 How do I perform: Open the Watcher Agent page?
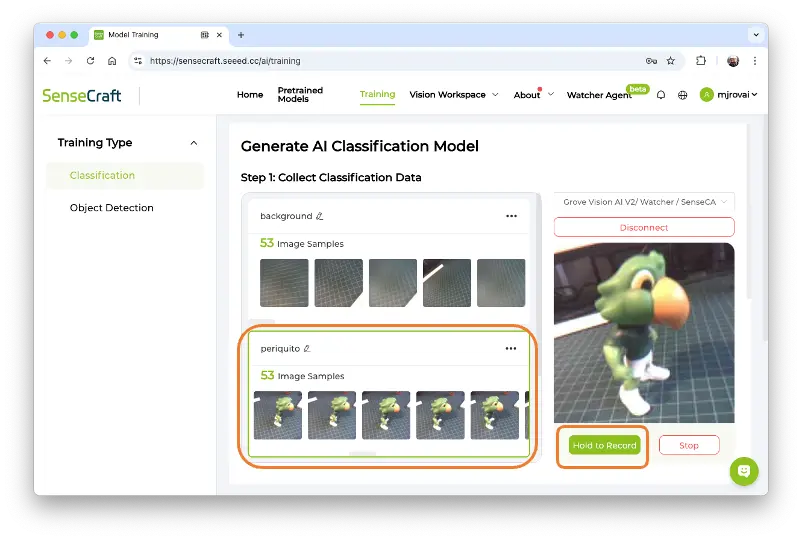click(x=599, y=95)
